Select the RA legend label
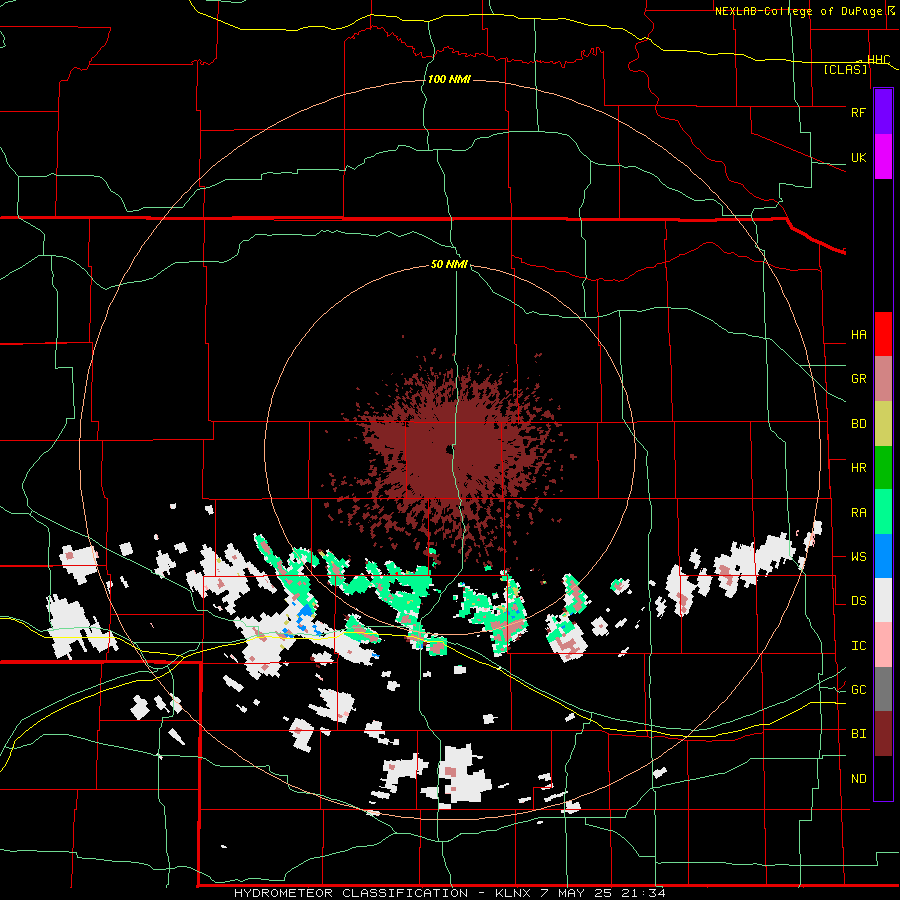The width and height of the screenshot is (900, 900). pos(858,513)
